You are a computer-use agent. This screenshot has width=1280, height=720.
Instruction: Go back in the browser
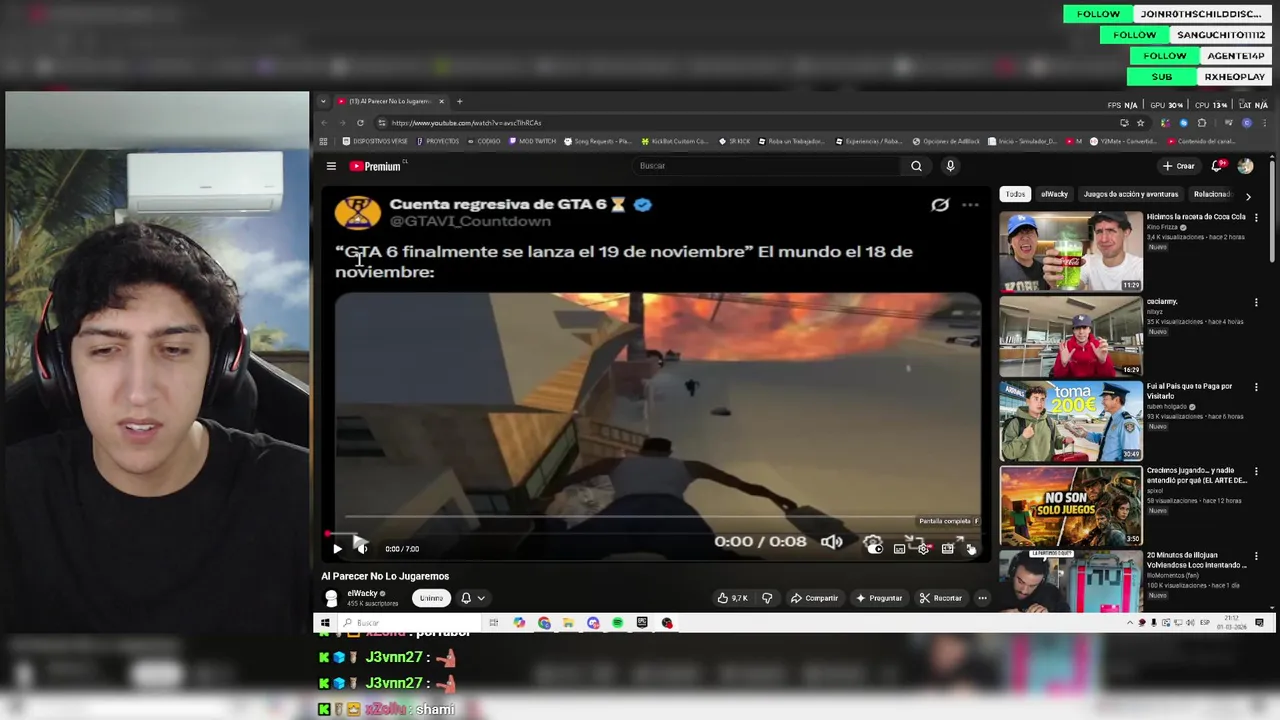[323, 123]
